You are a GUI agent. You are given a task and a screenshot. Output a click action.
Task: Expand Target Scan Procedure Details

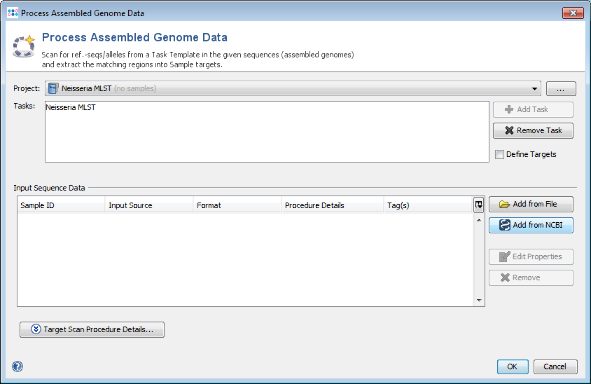[92, 329]
